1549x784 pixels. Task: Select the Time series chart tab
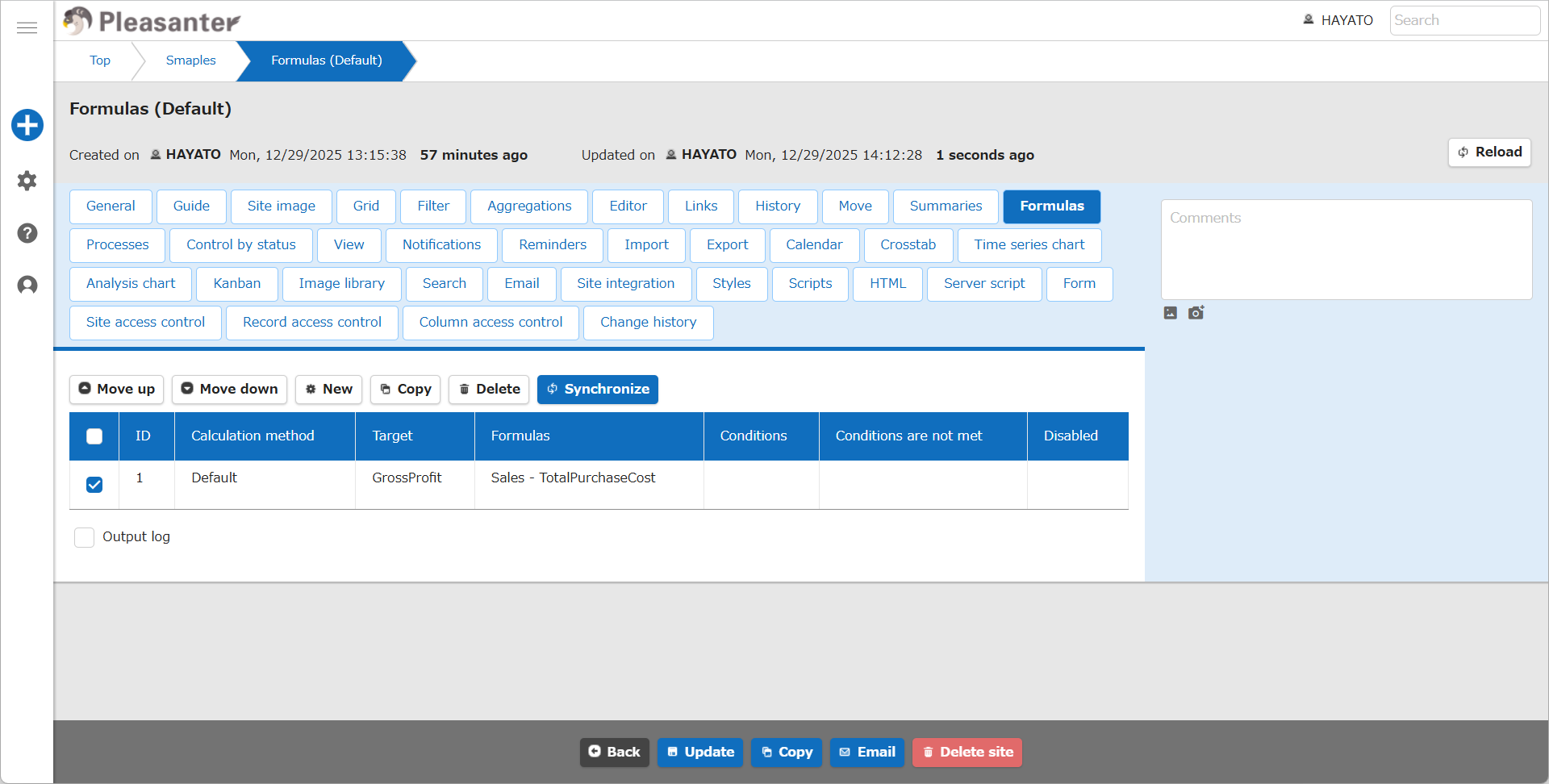pos(1029,245)
